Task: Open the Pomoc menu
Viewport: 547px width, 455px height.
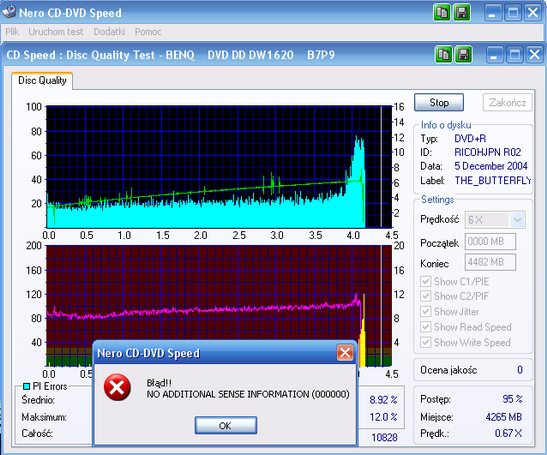Action: coord(148,32)
